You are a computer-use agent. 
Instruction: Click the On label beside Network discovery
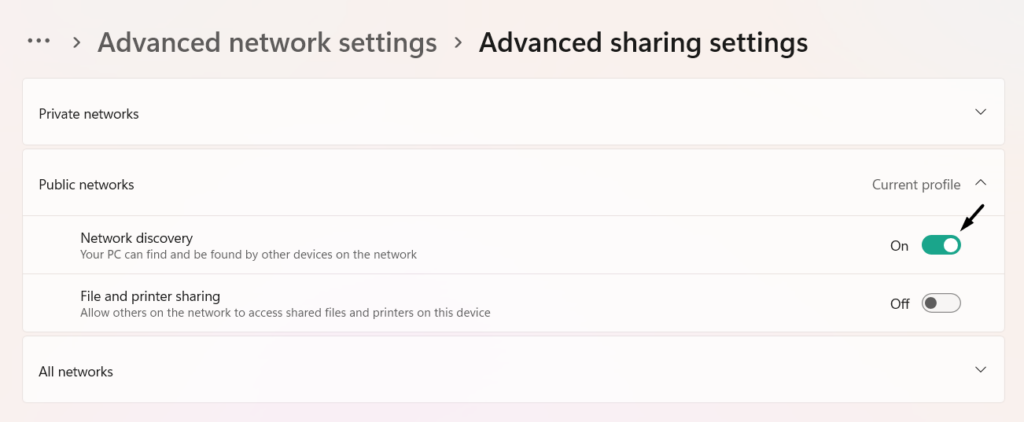[899, 246]
